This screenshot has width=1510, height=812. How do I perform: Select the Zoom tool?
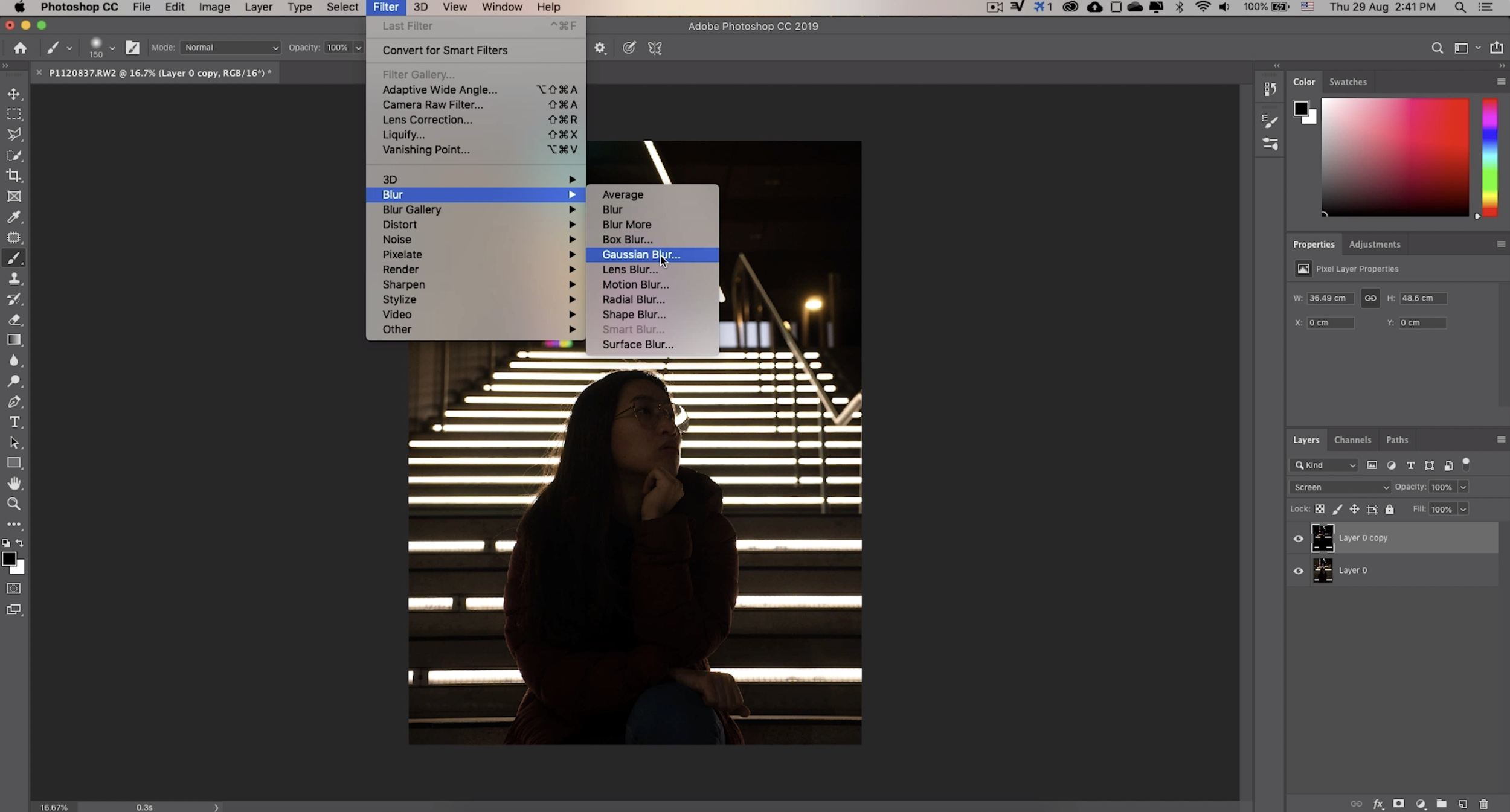click(x=14, y=504)
